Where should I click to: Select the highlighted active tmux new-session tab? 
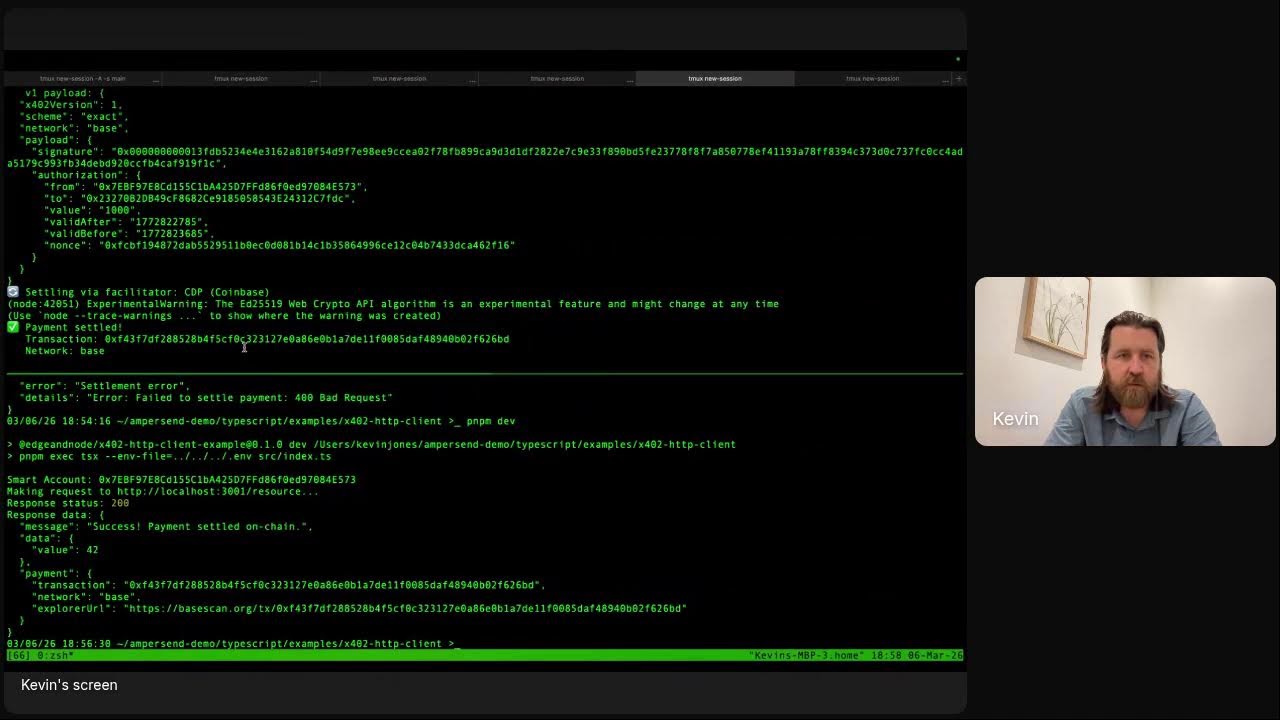[715, 78]
